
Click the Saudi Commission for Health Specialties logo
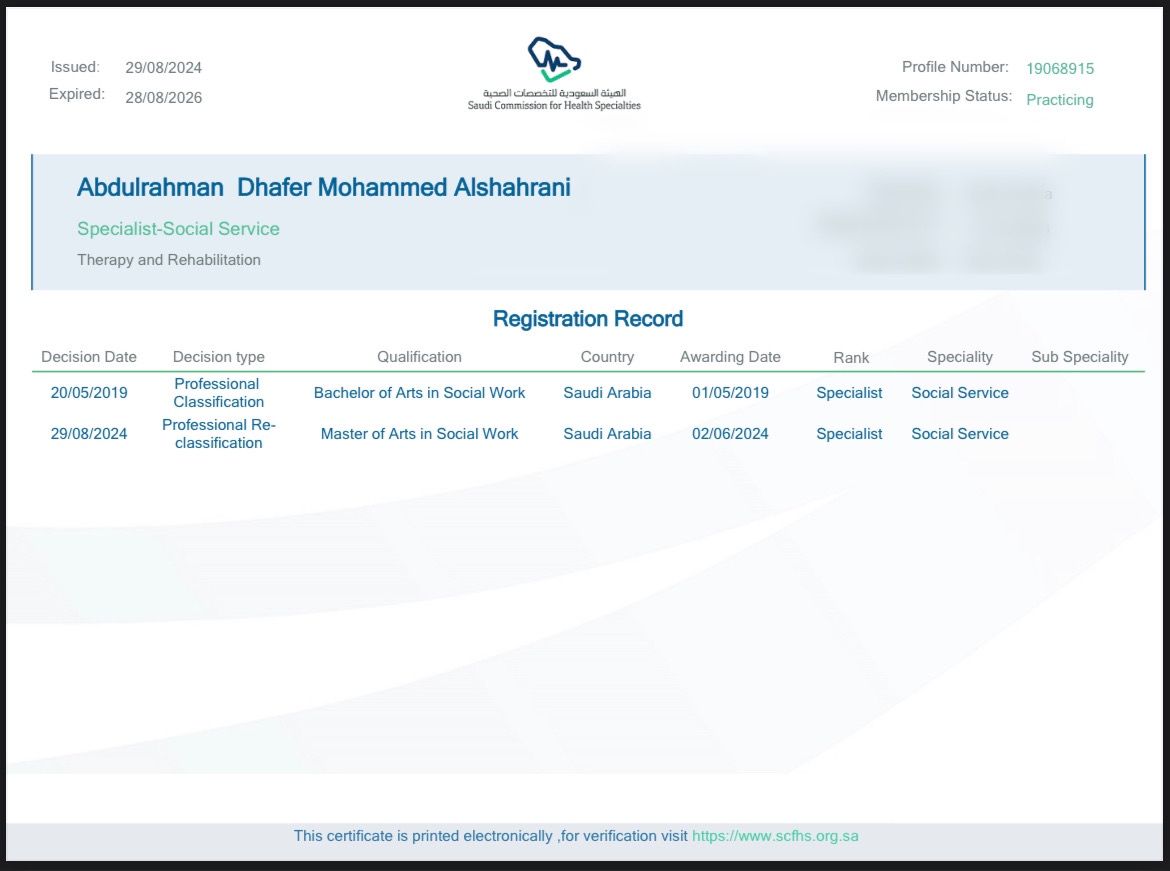pyautogui.click(x=554, y=74)
